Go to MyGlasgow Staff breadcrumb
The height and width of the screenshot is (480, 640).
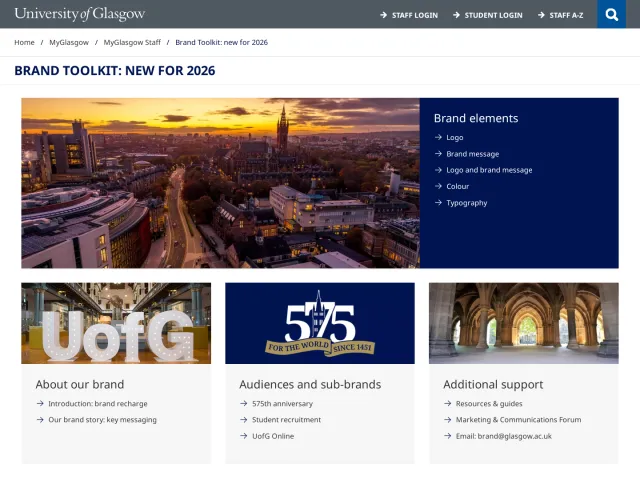132,42
